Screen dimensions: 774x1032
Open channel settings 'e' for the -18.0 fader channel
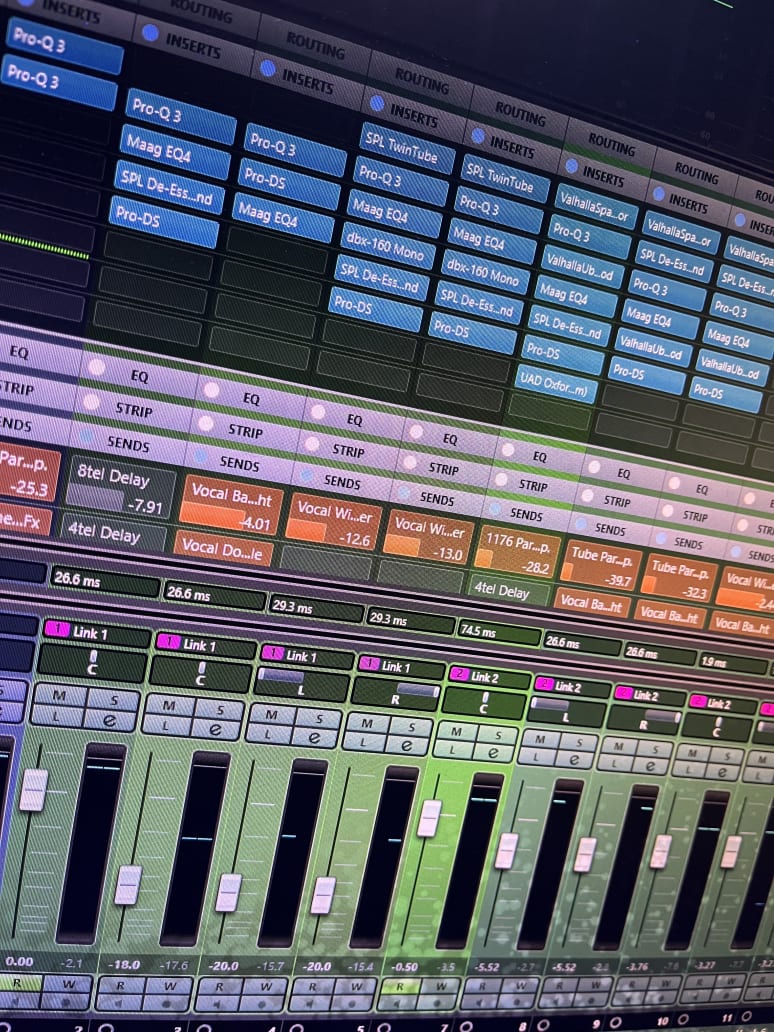pyautogui.click(x=215, y=729)
